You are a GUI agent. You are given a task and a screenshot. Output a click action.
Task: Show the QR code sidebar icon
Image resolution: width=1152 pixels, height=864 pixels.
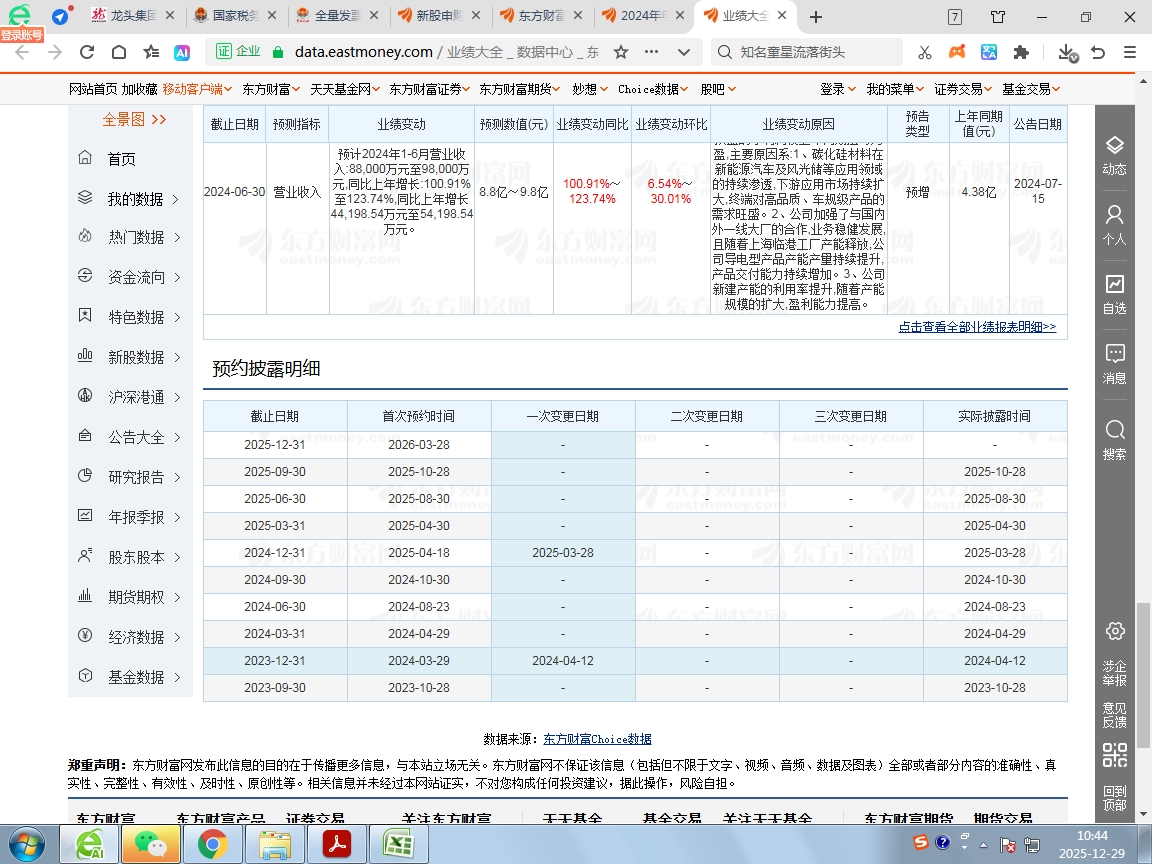[x=1115, y=755]
